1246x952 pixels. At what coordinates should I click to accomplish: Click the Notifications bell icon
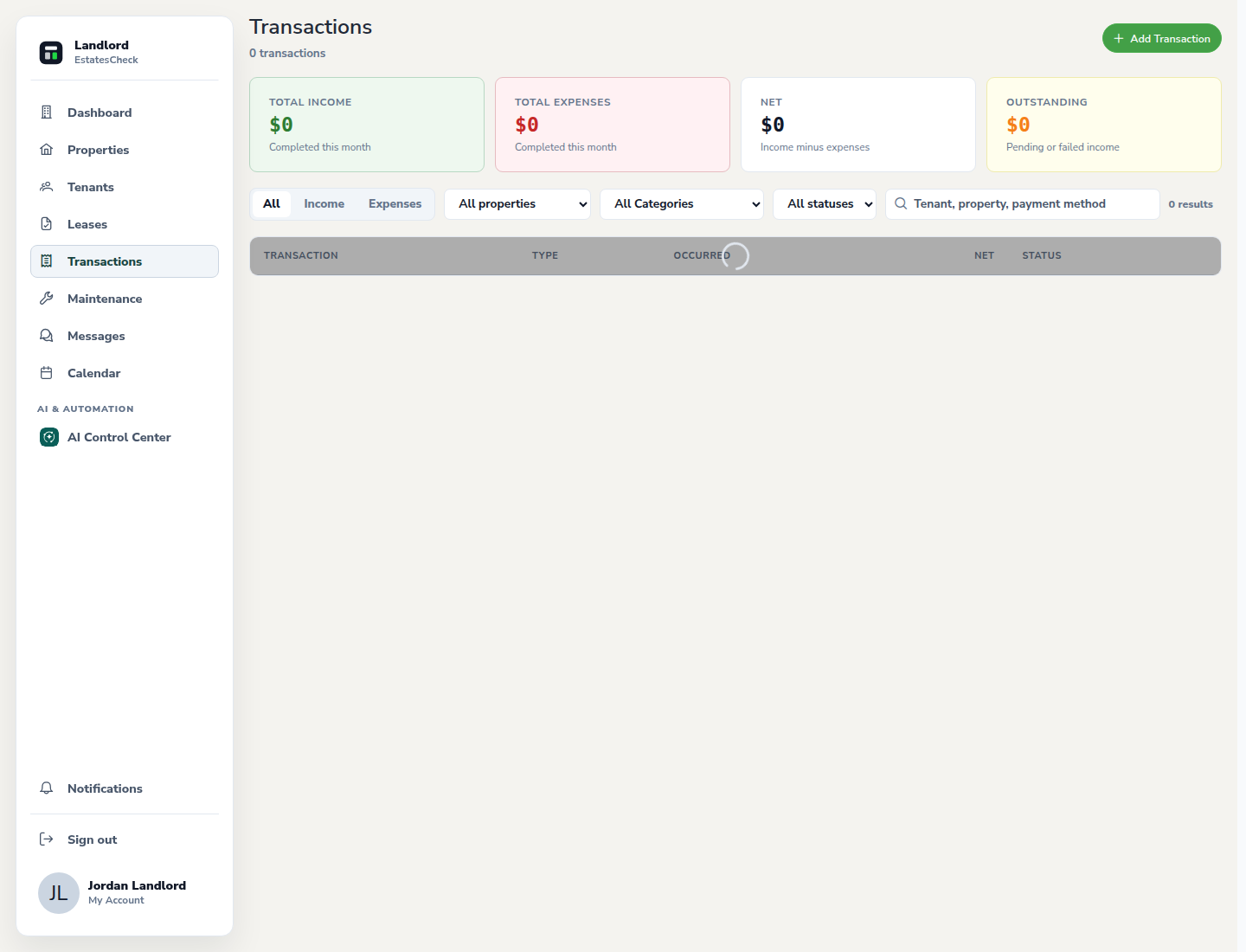tap(47, 788)
